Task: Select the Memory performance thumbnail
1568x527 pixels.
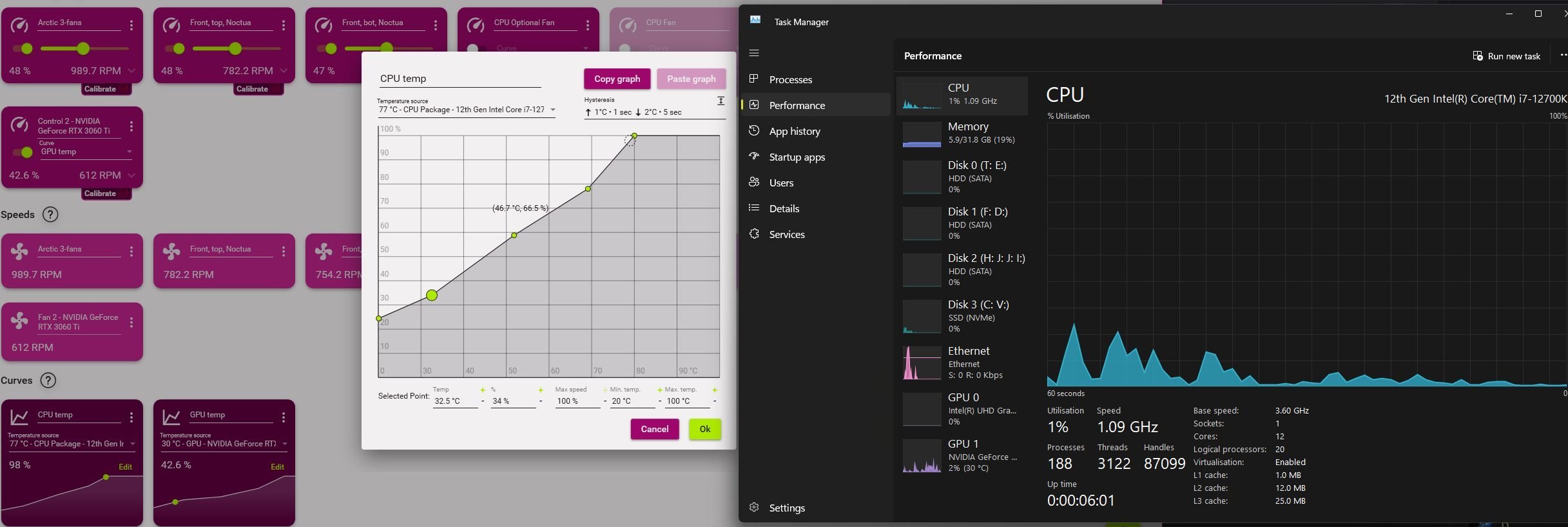Action: pos(962,134)
